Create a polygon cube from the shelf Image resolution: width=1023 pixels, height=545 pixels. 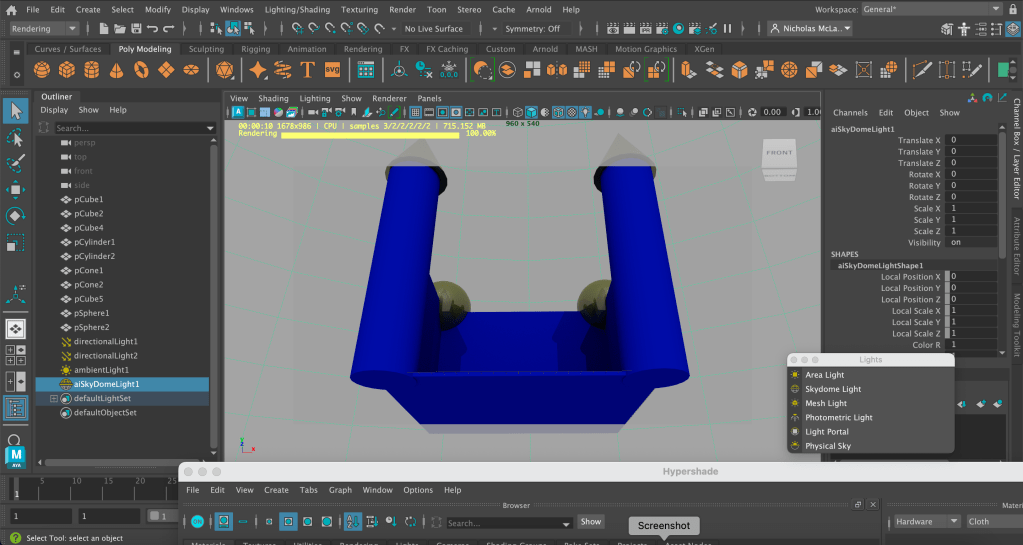66,70
